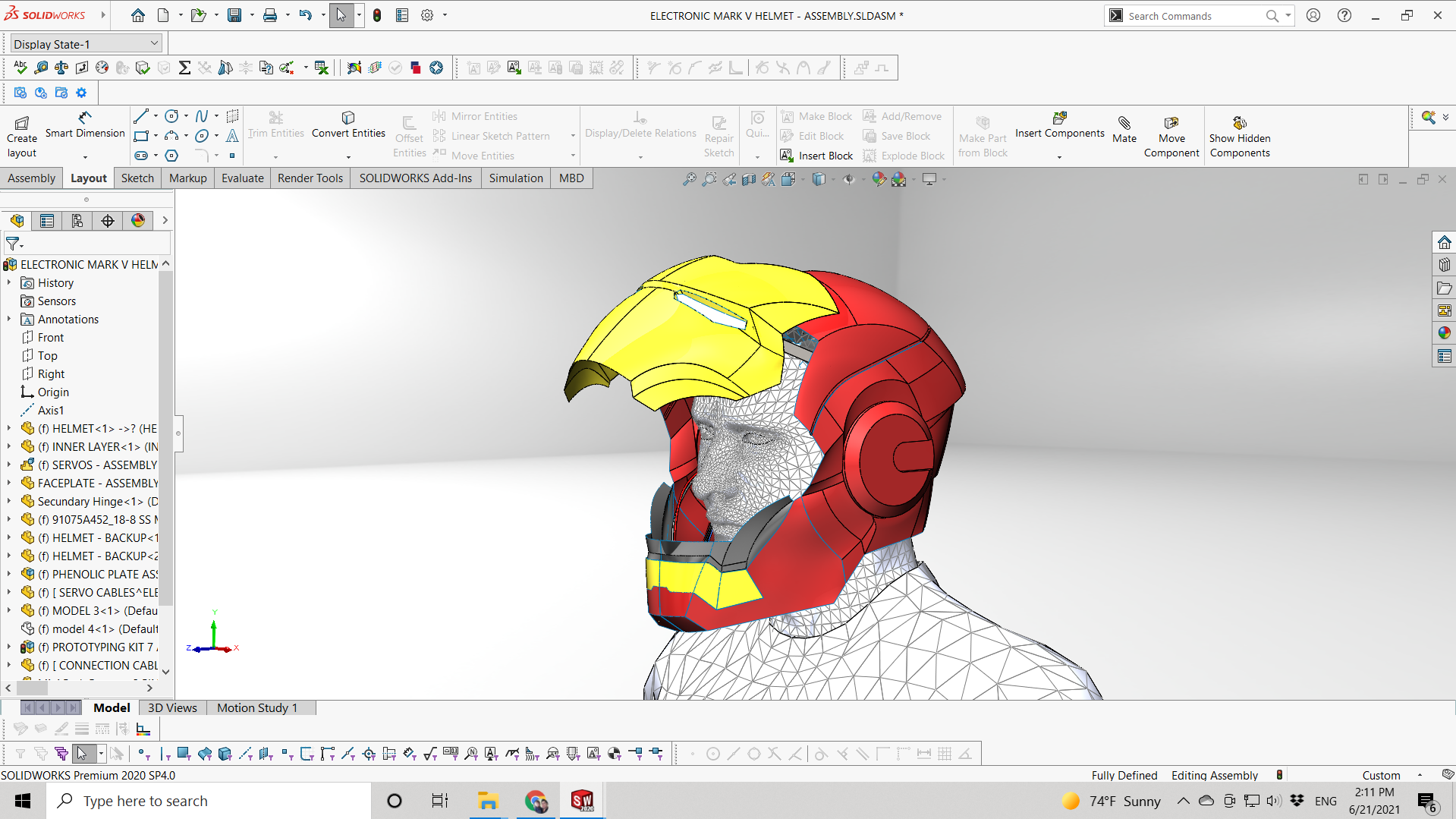Click Insert Components icon
1456x819 pixels.
tap(1059, 118)
